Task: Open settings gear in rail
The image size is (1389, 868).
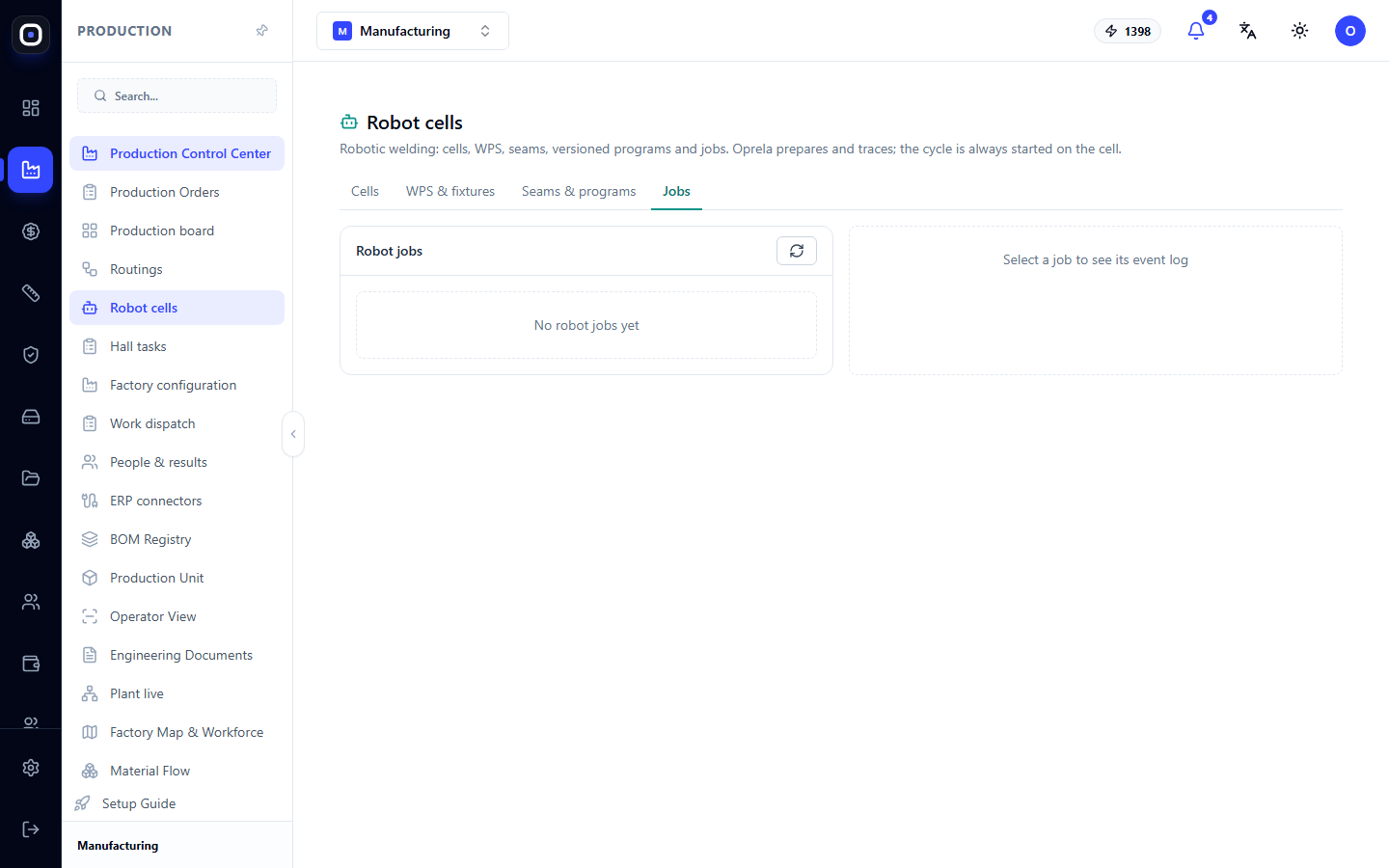Action: 31,768
